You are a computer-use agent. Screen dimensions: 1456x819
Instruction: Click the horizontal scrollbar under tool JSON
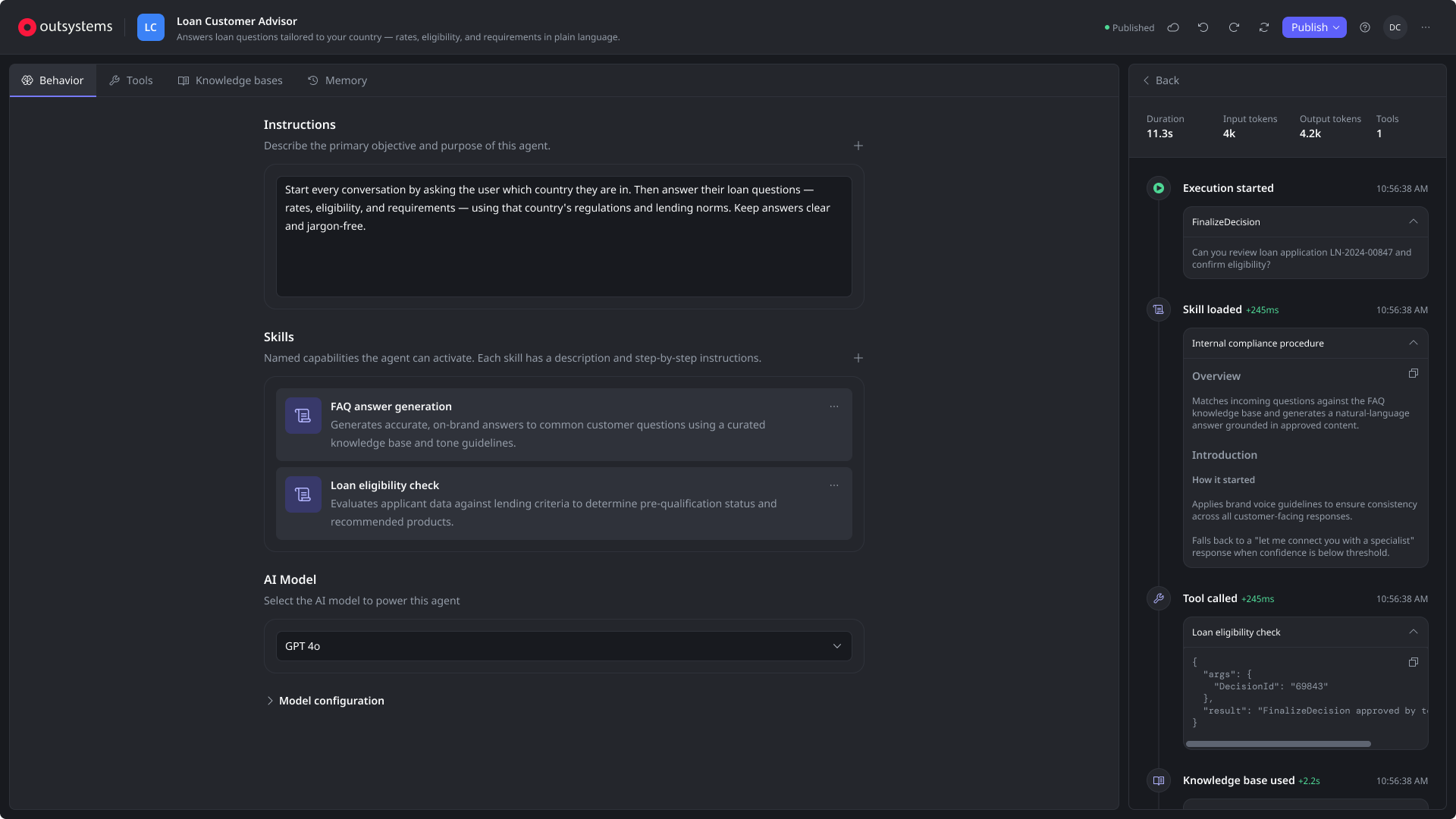pos(1279,744)
